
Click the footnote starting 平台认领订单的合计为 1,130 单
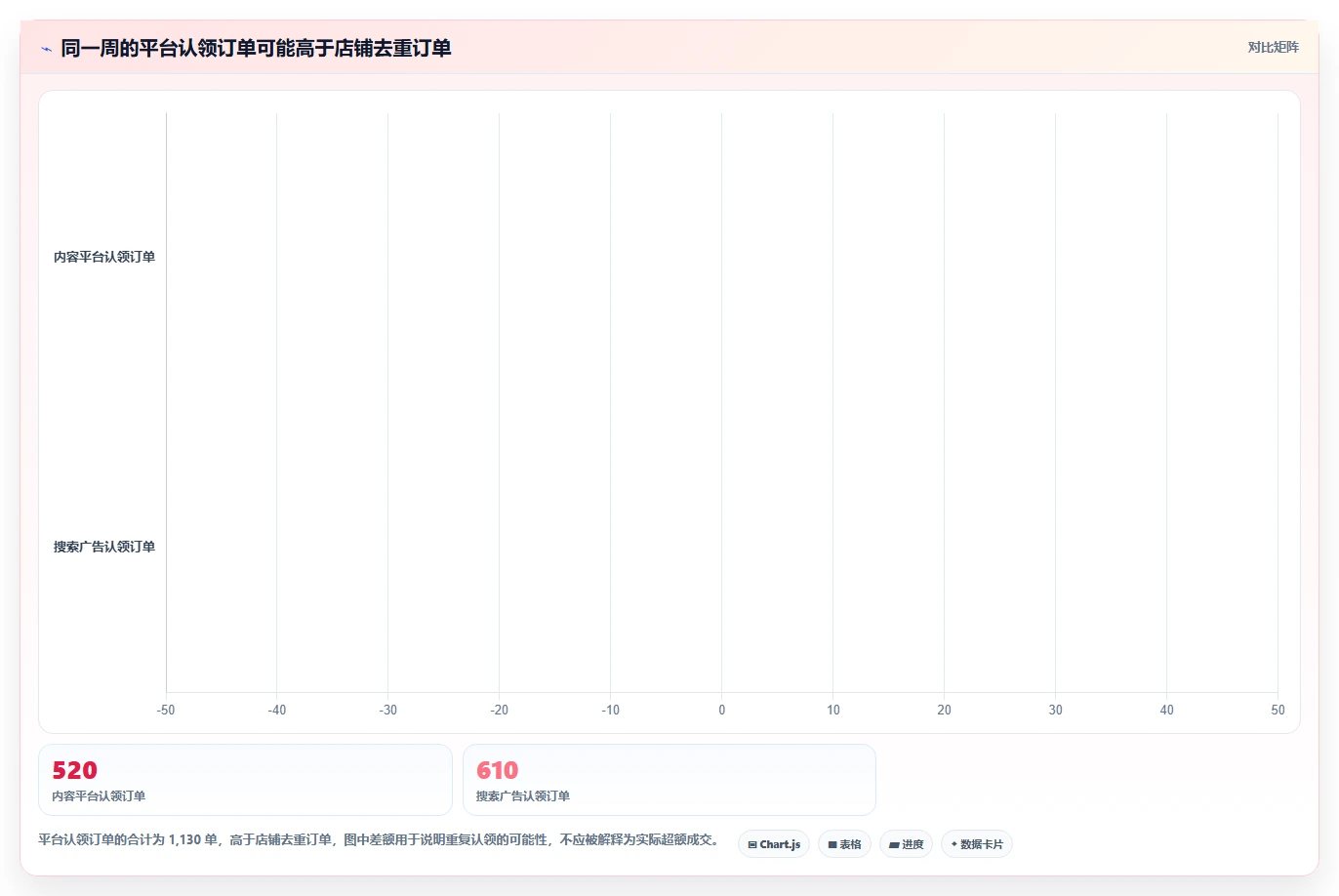coord(379,839)
